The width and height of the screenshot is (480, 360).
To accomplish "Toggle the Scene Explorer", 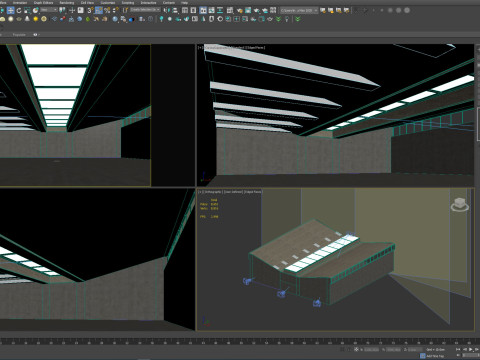I will click(x=185, y=10).
